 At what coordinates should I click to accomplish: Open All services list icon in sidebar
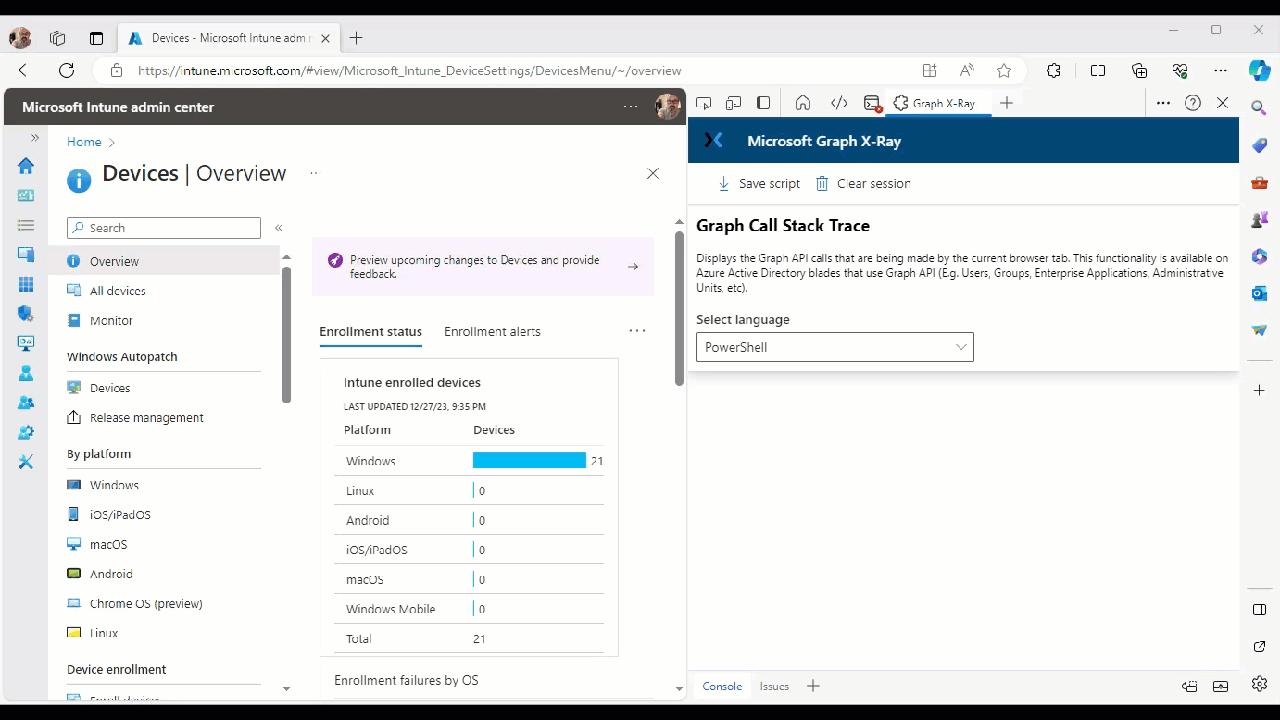tap(26, 226)
